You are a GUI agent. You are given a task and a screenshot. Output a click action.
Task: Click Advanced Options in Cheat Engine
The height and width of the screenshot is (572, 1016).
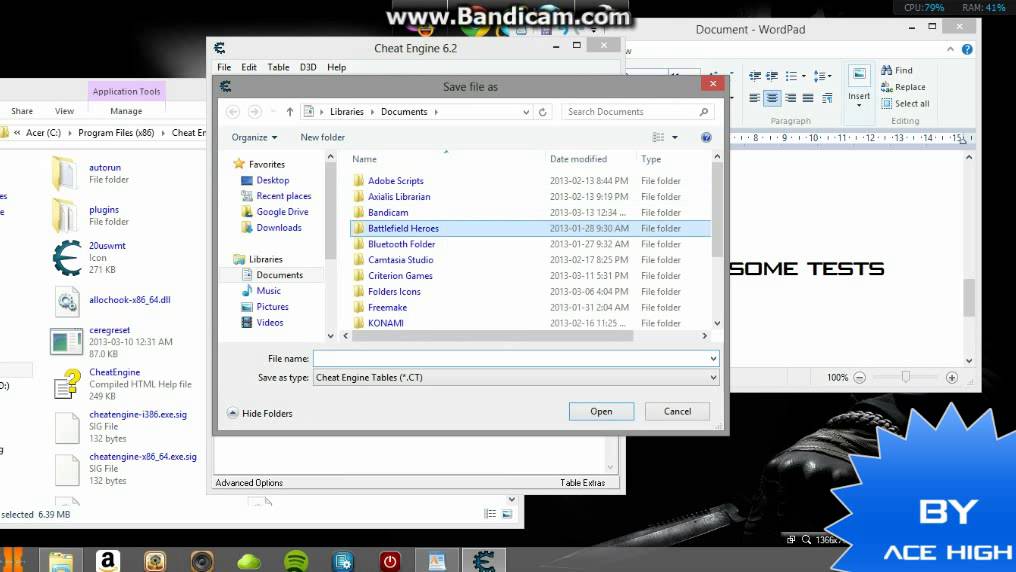pos(249,483)
